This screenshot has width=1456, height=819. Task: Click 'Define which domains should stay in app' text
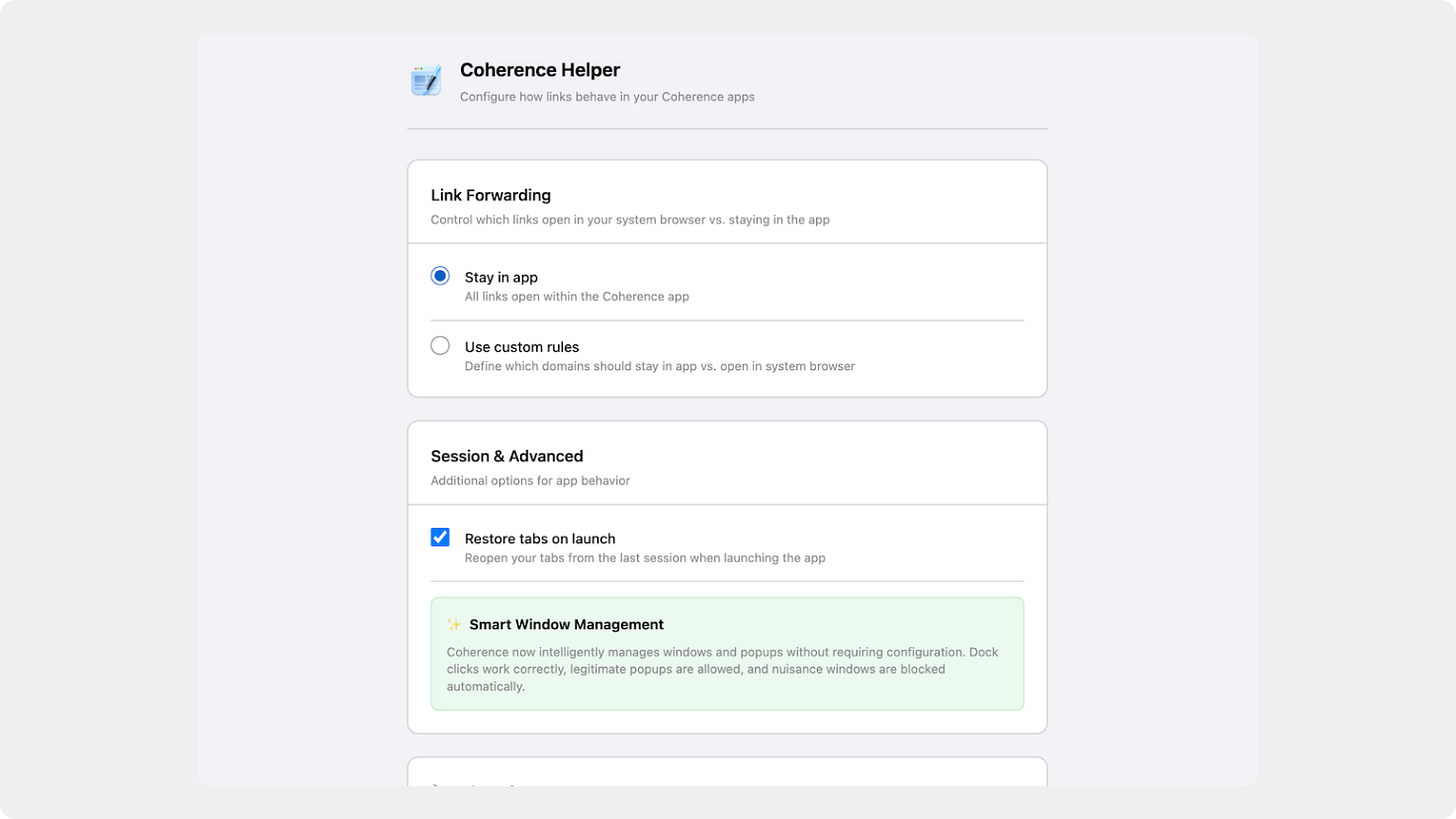tap(660, 367)
